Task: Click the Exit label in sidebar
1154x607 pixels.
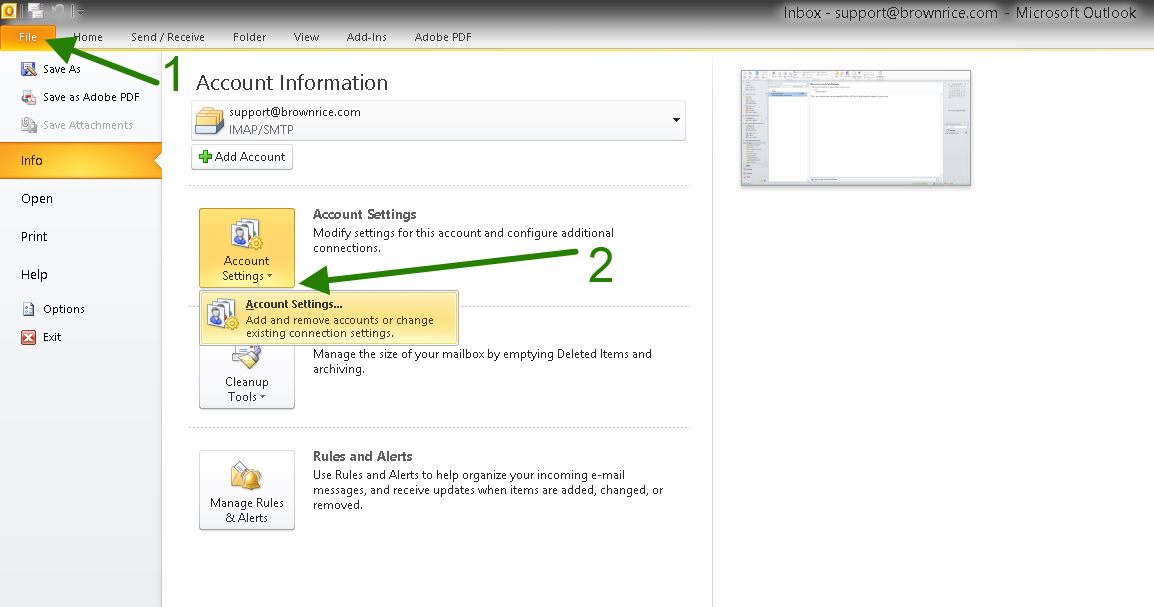Action: tap(52, 337)
